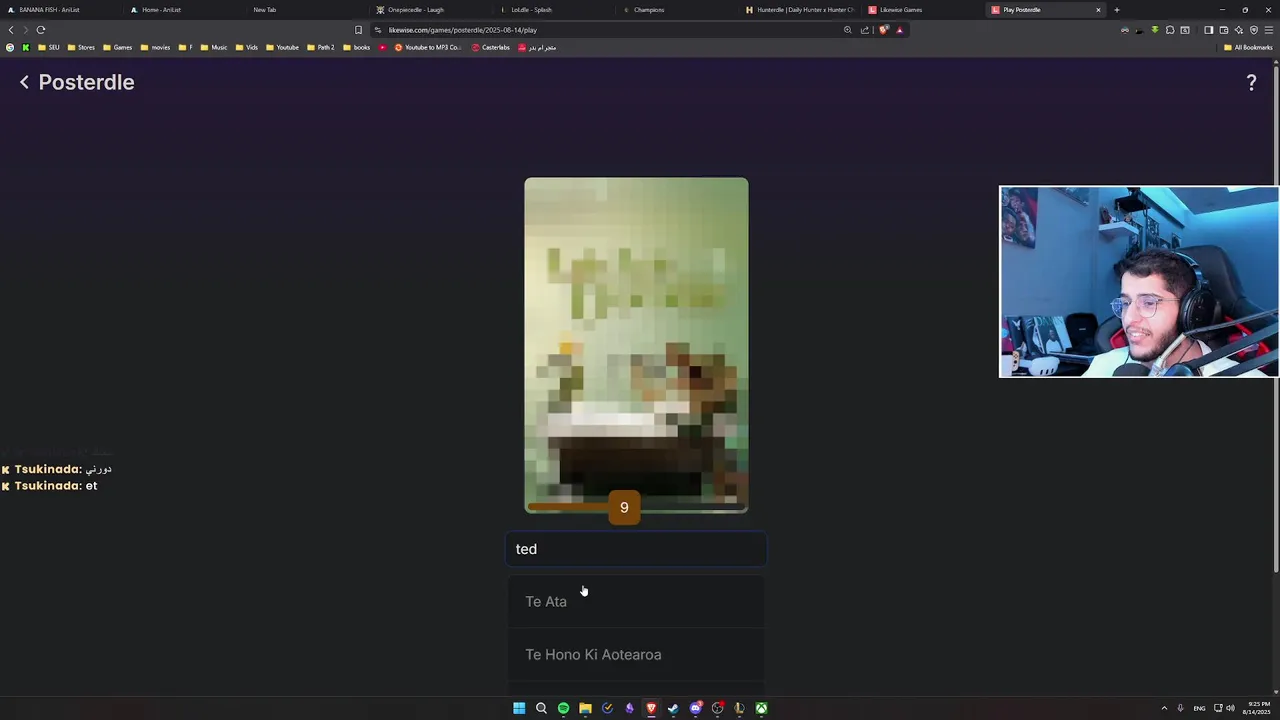The image size is (1280, 720).
Task: Open the Leo AI sparkle icon
Action: point(1238,30)
